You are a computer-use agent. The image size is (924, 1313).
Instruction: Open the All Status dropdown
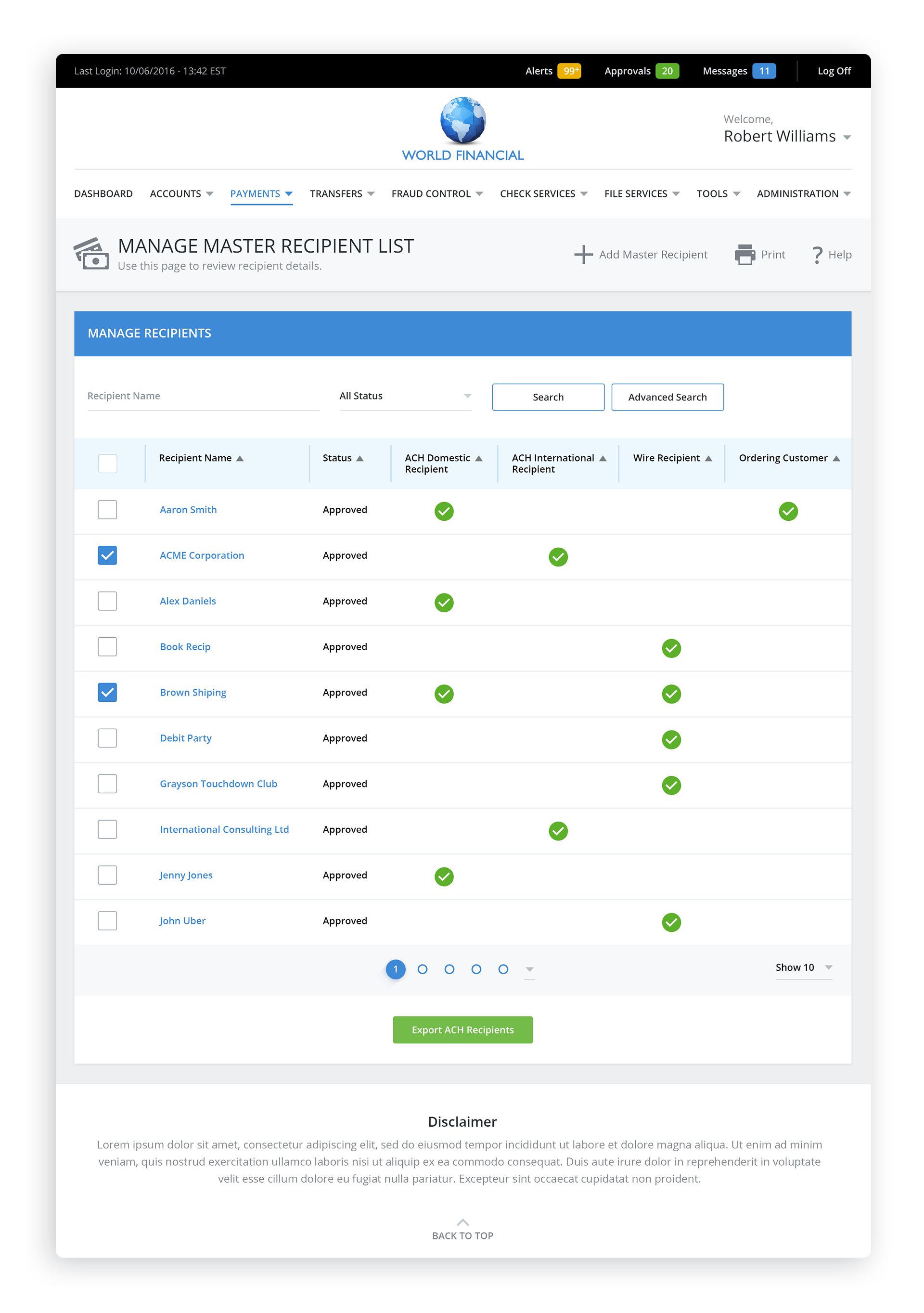pyautogui.click(x=405, y=396)
